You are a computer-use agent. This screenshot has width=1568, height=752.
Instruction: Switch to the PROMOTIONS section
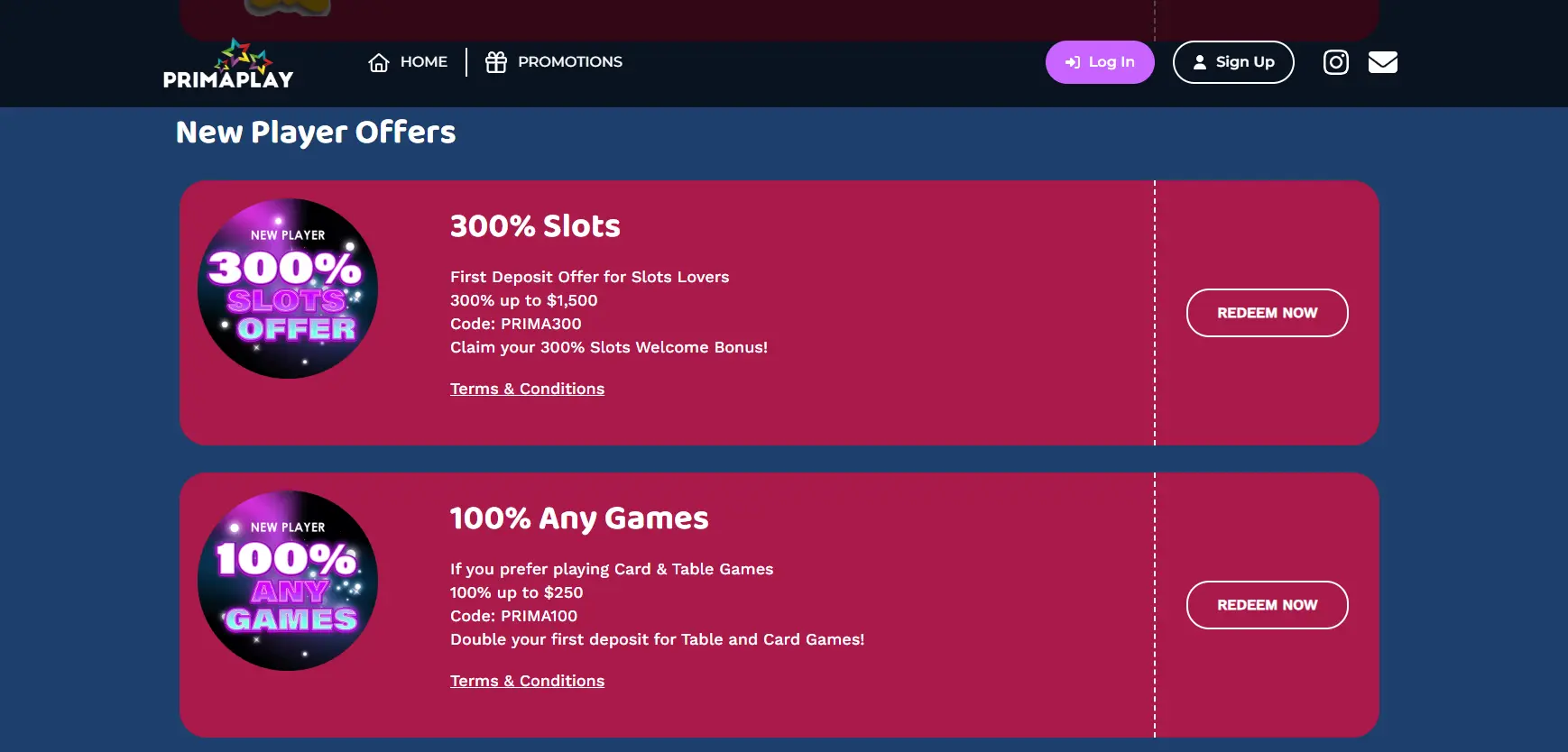pyautogui.click(x=569, y=61)
